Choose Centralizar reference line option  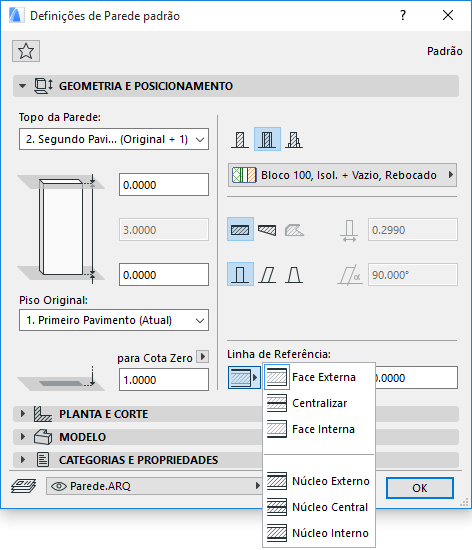pos(318,403)
